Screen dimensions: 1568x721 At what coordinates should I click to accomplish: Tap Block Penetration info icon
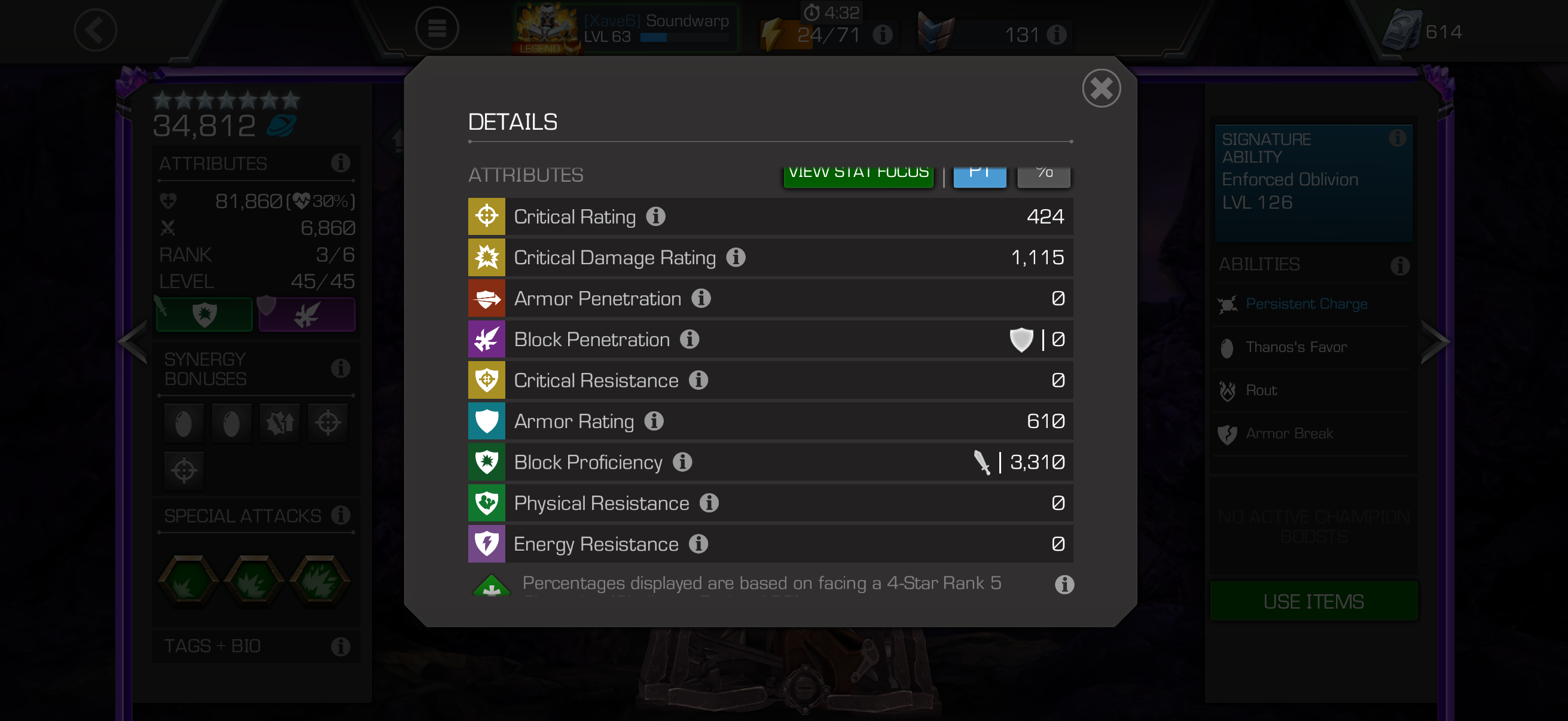point(690,338)
